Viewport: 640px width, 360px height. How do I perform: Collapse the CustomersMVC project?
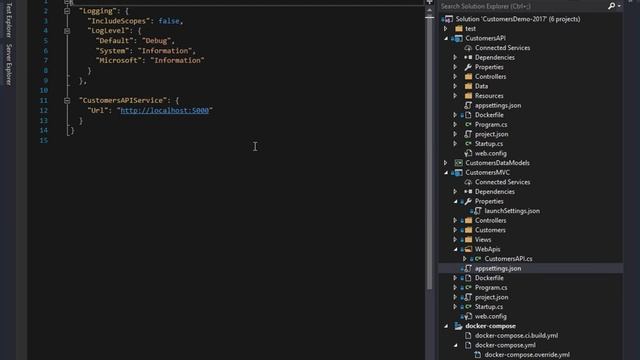click(x=446, y=173)
